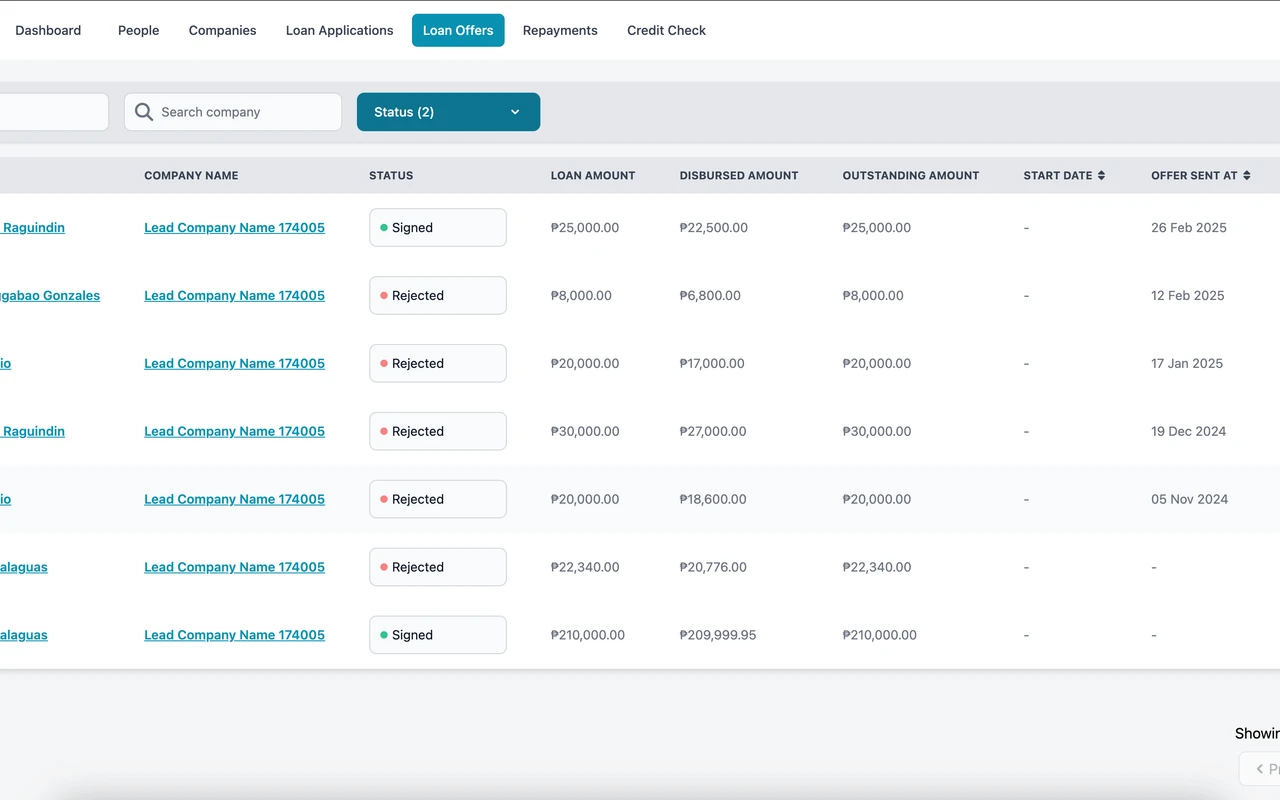
Task: Click the Disbursed Amount column header
Action: click(x=739, y=175)
